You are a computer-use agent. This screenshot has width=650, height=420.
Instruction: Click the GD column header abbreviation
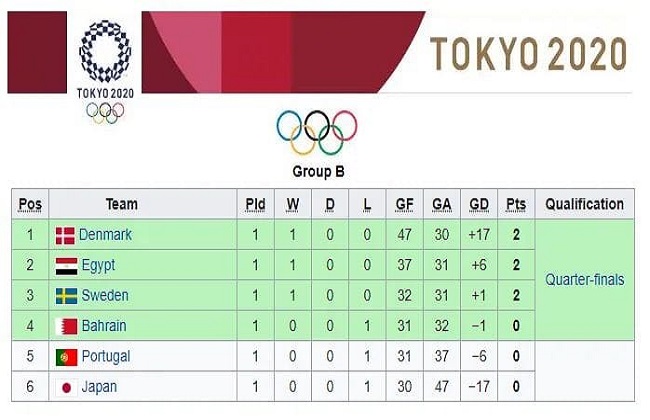(x=479, y=204)
